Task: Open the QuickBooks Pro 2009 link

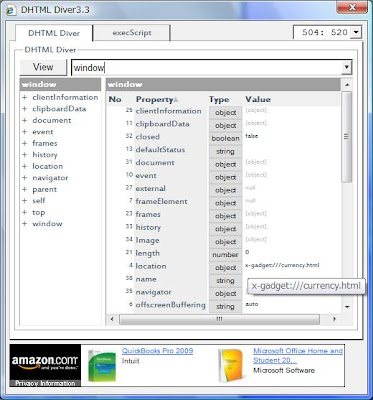Action: tap(157, 351)
